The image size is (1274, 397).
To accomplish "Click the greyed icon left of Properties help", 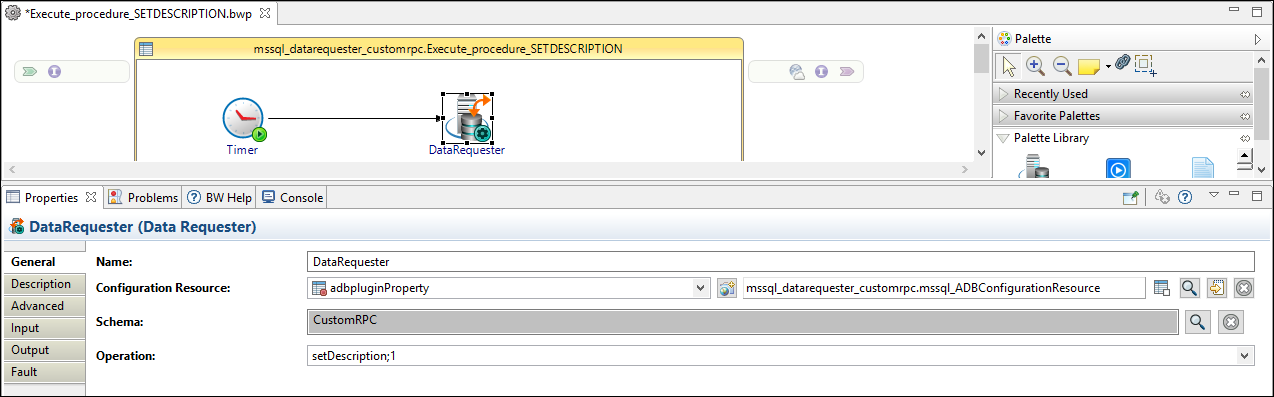I will point(1163,198).
